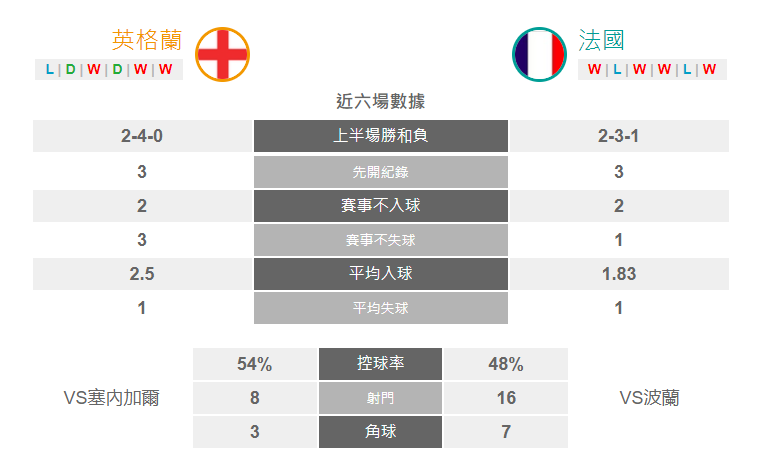Click the 射門 shots label
The width and height of the screenshot is (759, 461).
pos(380,398)
